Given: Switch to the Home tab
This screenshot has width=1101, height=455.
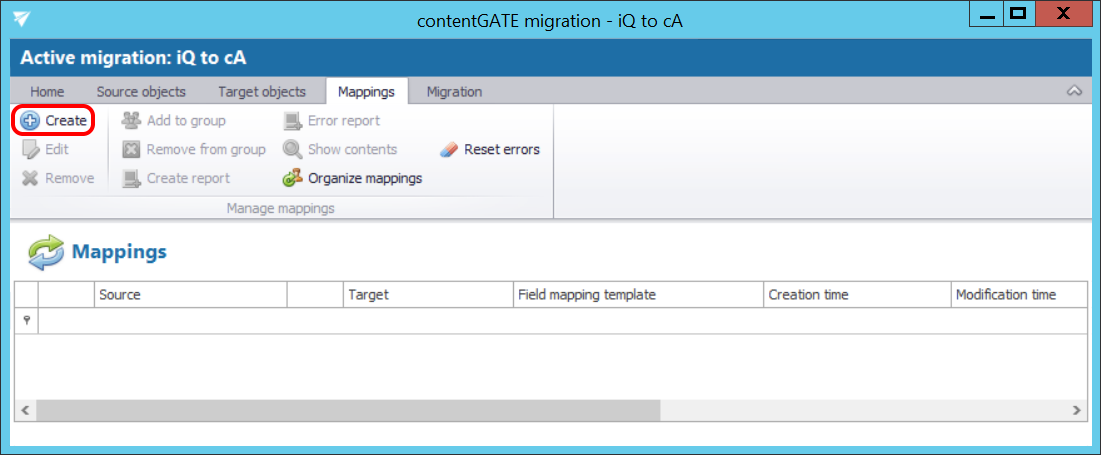Looking at the screenshot, I should click(x=47, y=92).
